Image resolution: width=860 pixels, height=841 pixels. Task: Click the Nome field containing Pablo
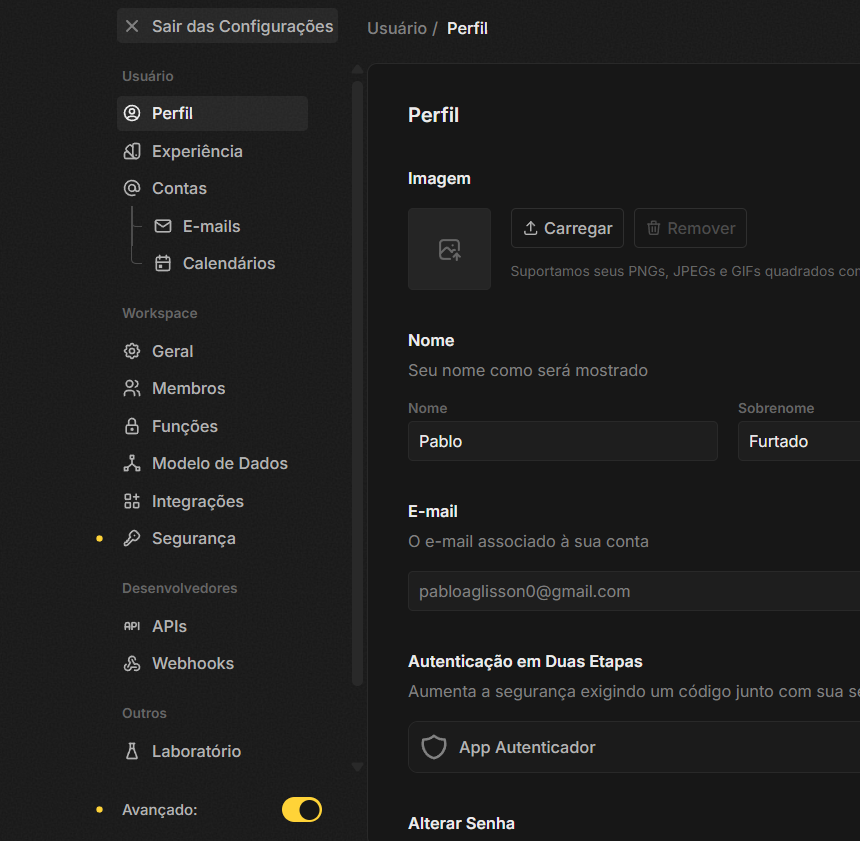[562, 441]
